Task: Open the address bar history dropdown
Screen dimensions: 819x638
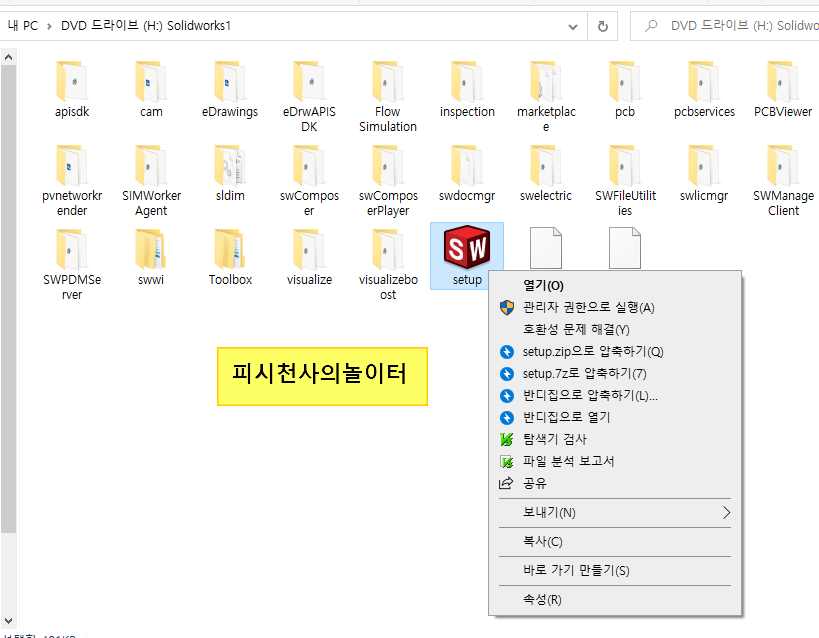Action: click(572, 26)
